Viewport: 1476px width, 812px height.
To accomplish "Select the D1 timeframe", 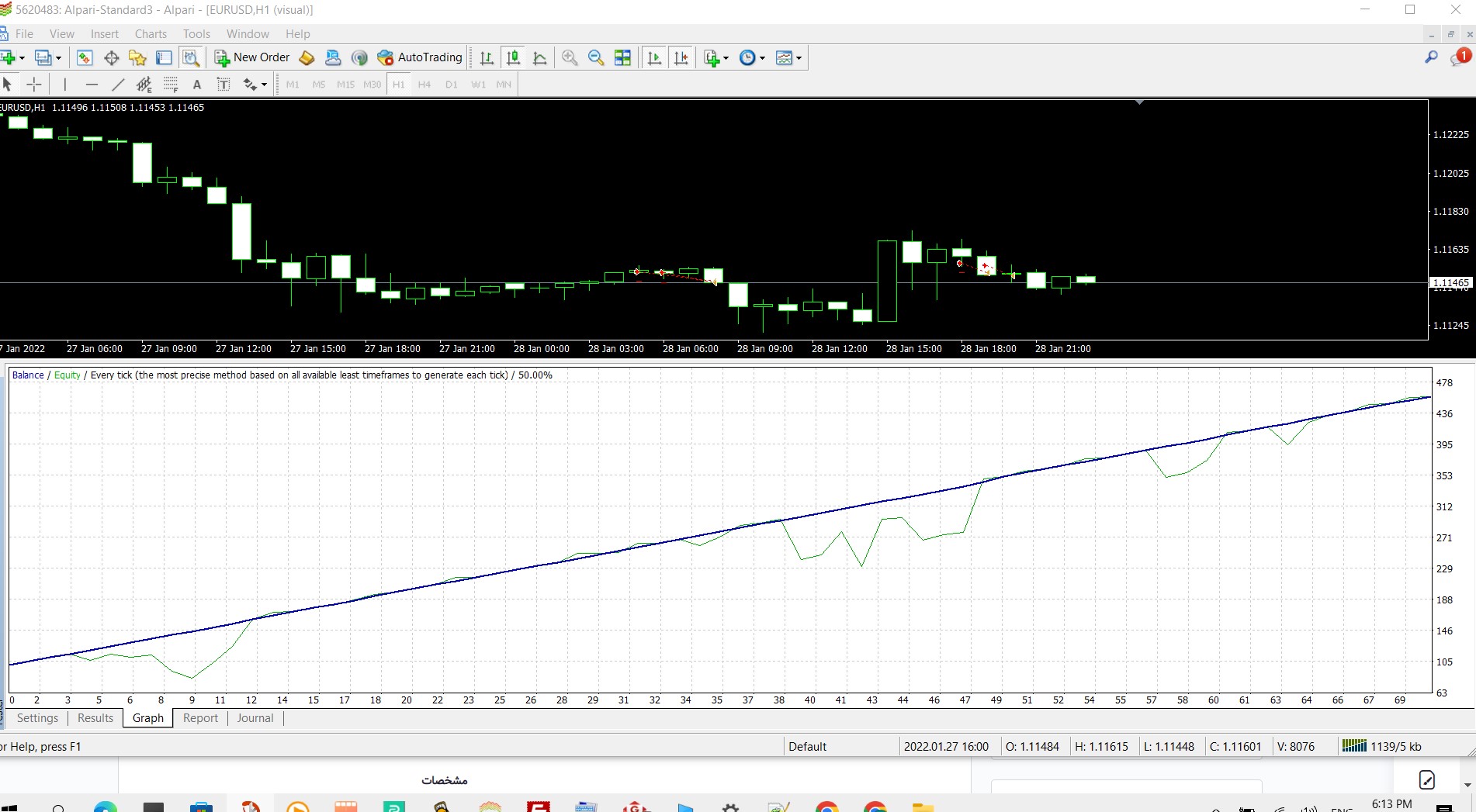I will (452, 85).
